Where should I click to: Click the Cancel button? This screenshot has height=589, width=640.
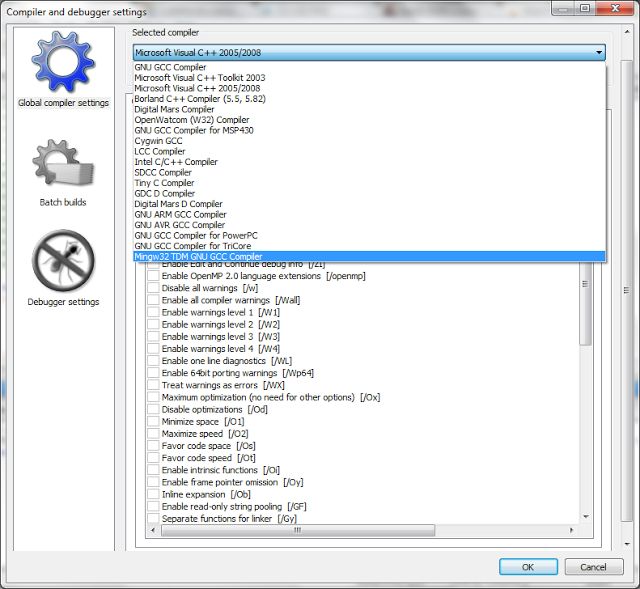click(x=593, y=567)
